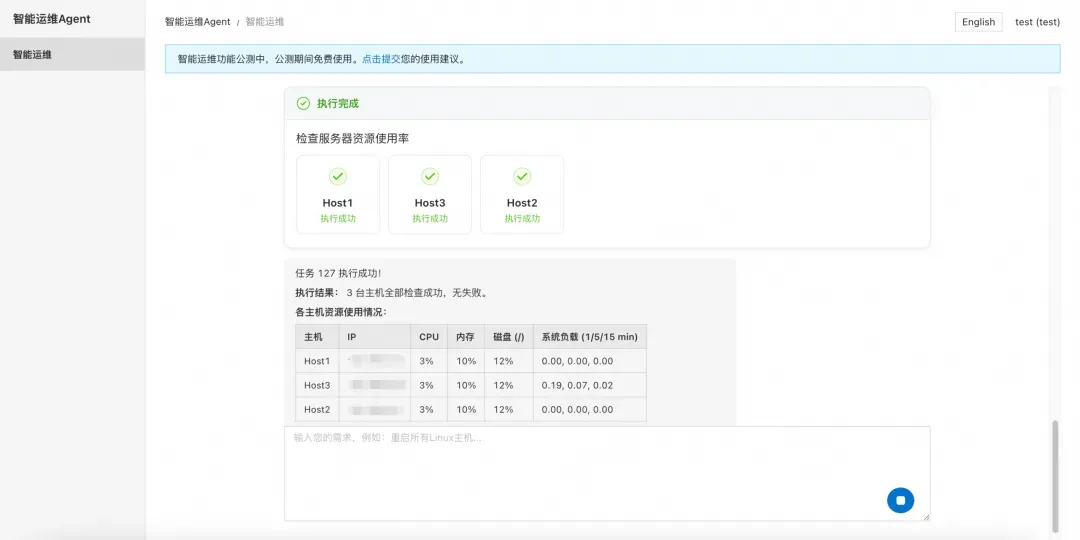Click the blurred IP cell for Host2
The width and height of the screenshot is (1080, 540).
click(375, 409)
